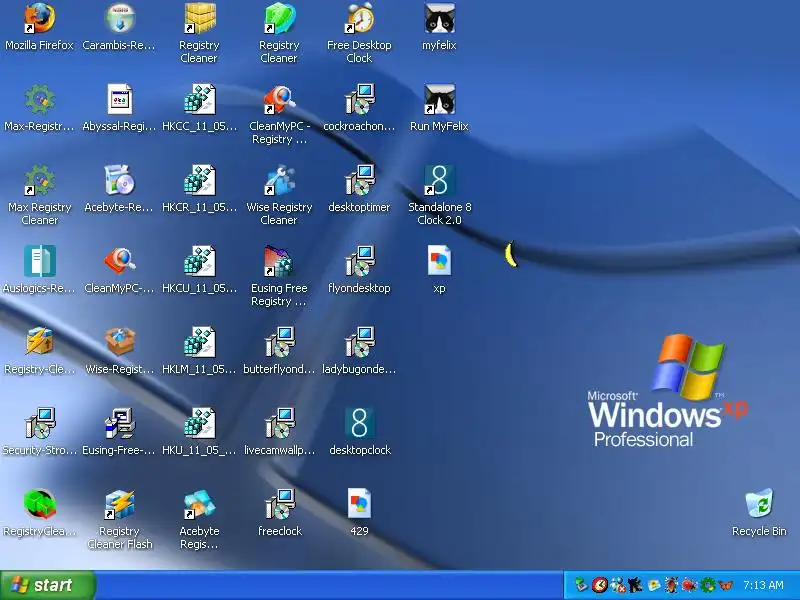Open the Registry Cleaner Flash shortcut

click(119, 504)
